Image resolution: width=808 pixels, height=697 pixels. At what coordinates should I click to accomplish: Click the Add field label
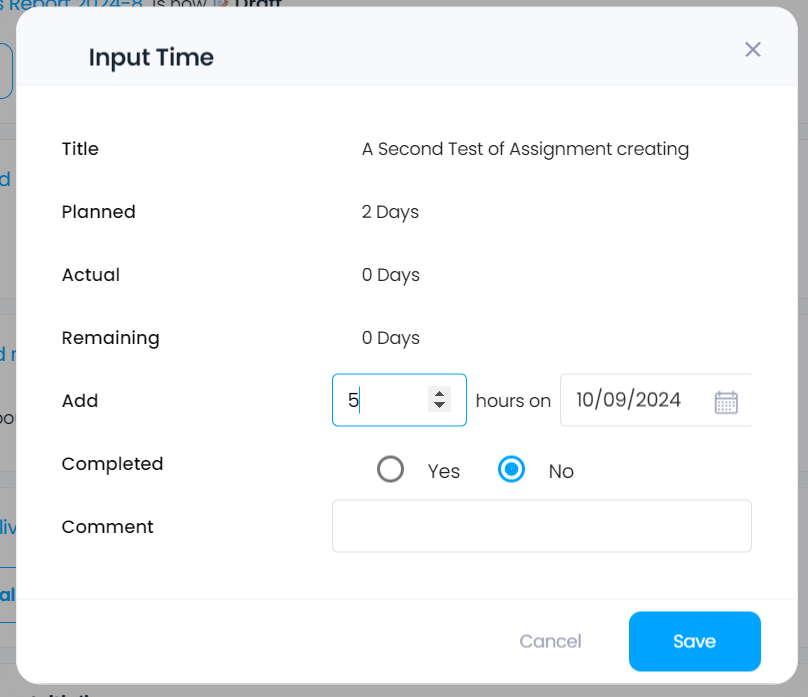(x=80, y=401)
